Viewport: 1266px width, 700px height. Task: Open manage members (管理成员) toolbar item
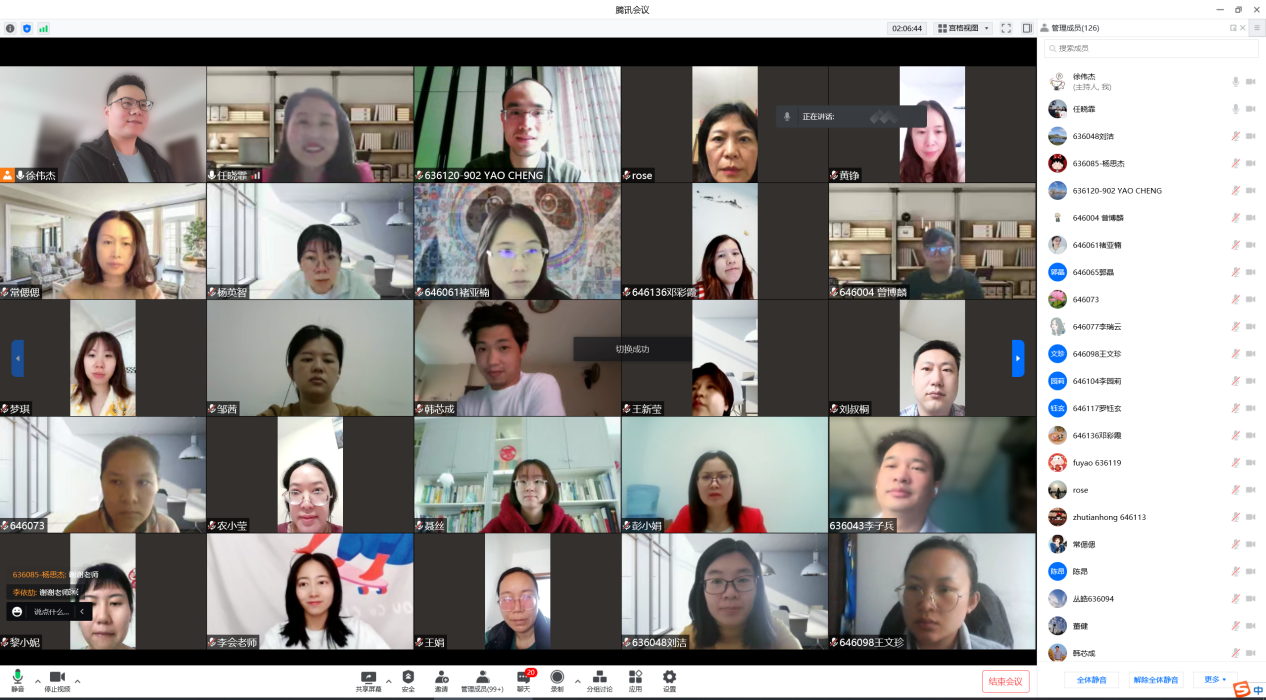(482, 680)
